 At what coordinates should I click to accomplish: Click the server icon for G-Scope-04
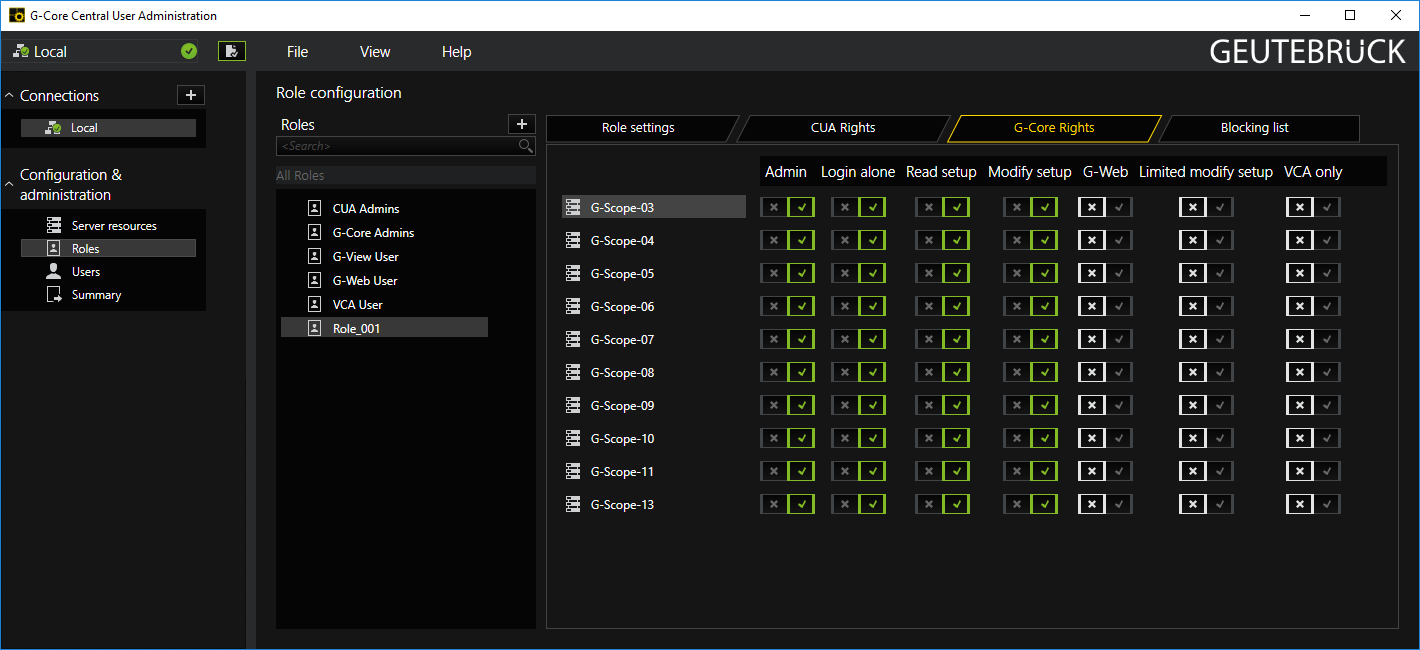coord(573,240)
